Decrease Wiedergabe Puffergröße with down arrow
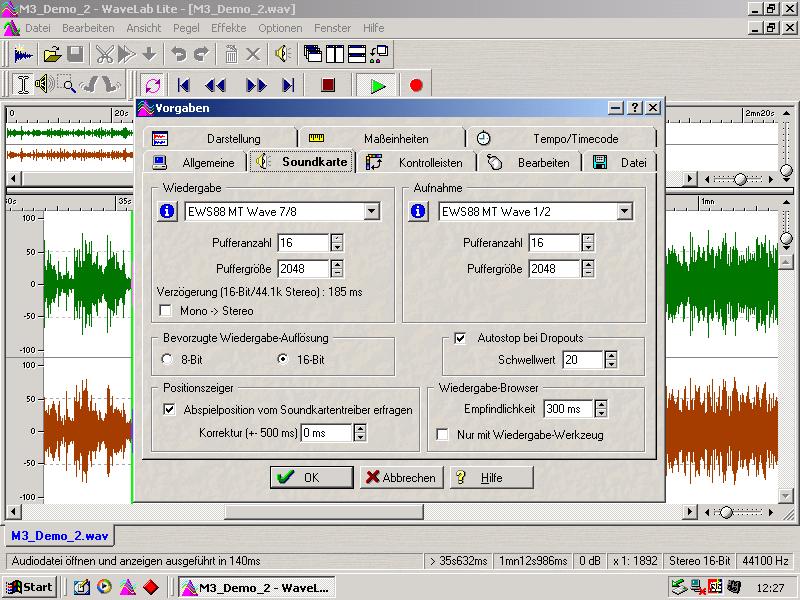The width and height of the screenshot is (800, 600). (x=337, y=273)
